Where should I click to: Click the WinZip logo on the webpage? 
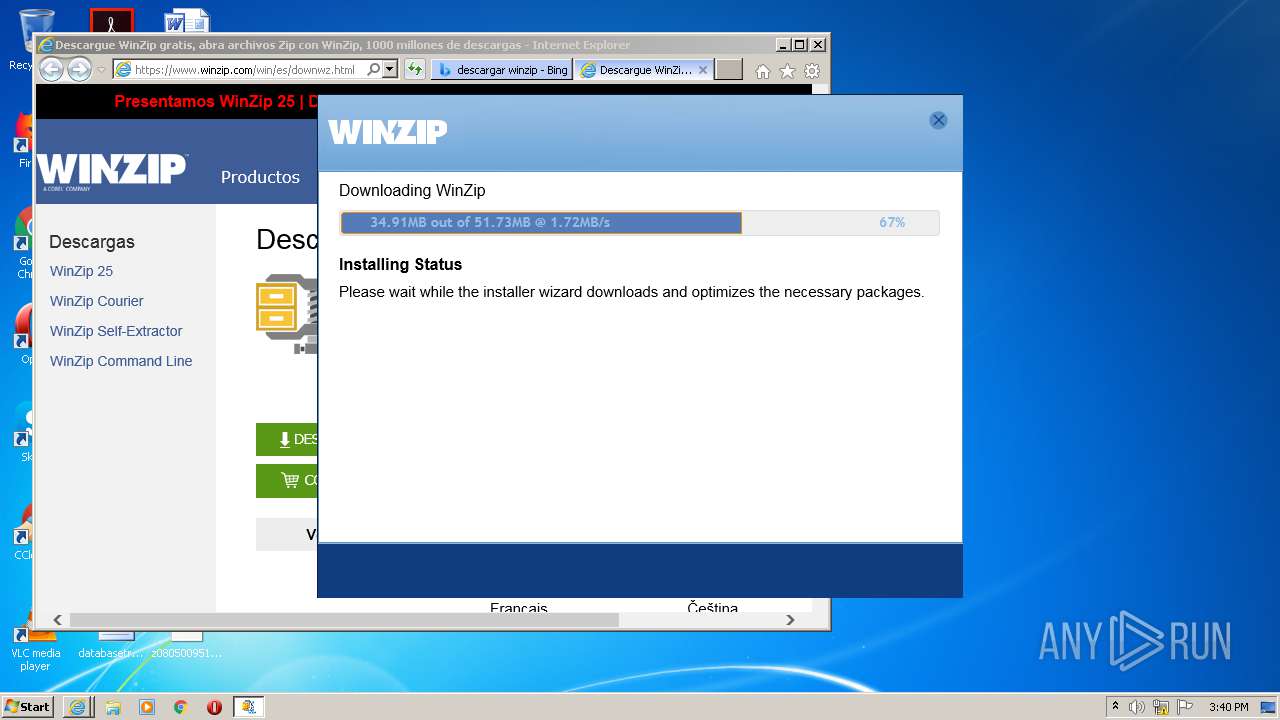(x=112, y=170)
